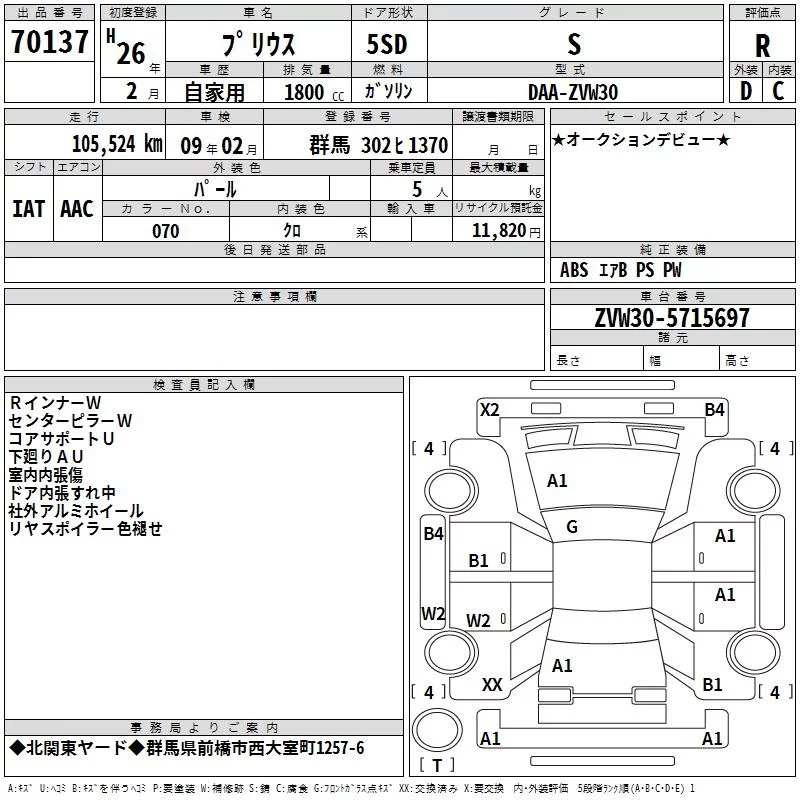
Task: Click registration number 群馬 302ヒ1370
Action: [x=379, y=145]
